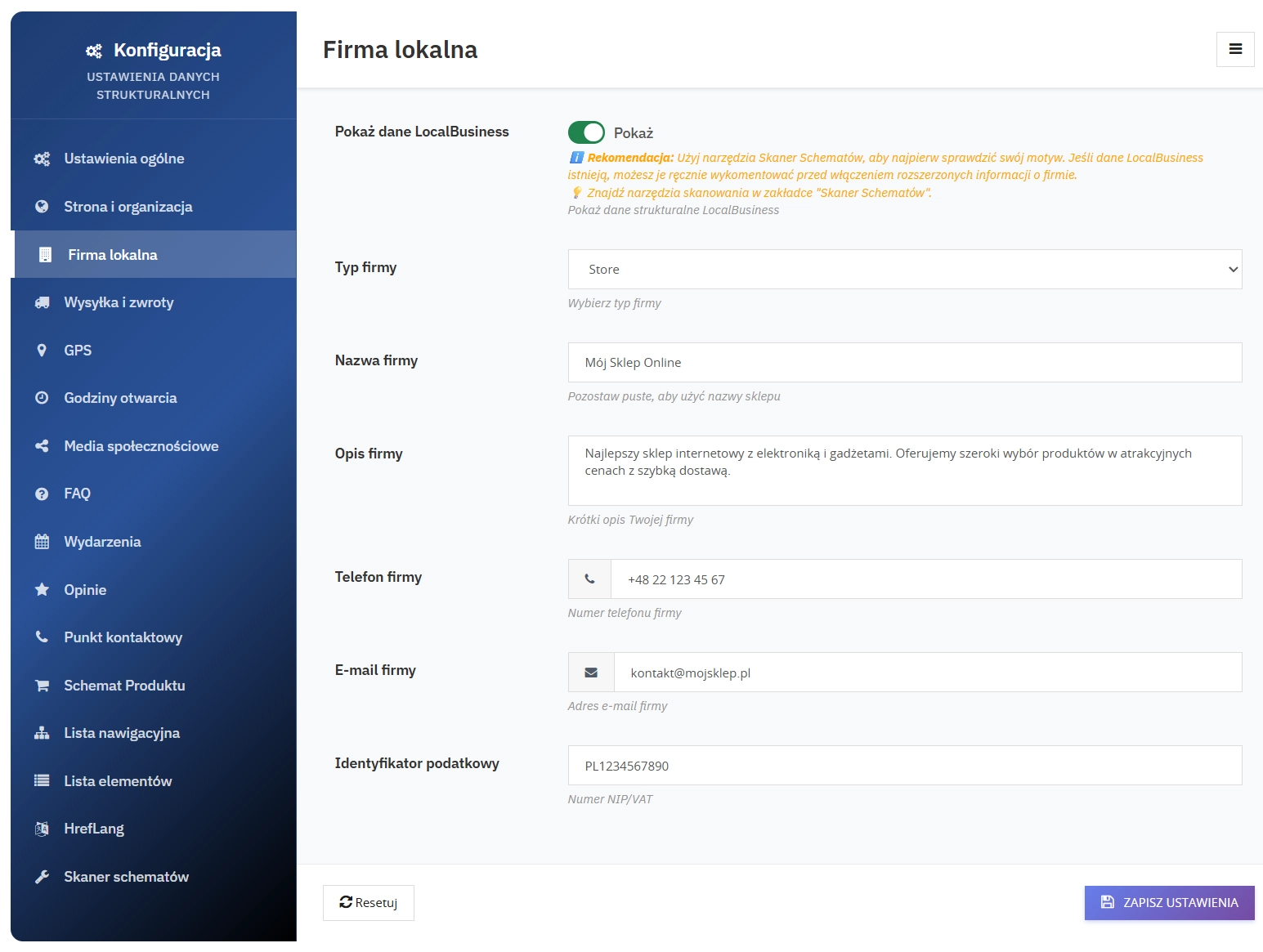Click the Resetuj button
The width and height of the screenshot is (1263, 952).
(x=369, y=903)
